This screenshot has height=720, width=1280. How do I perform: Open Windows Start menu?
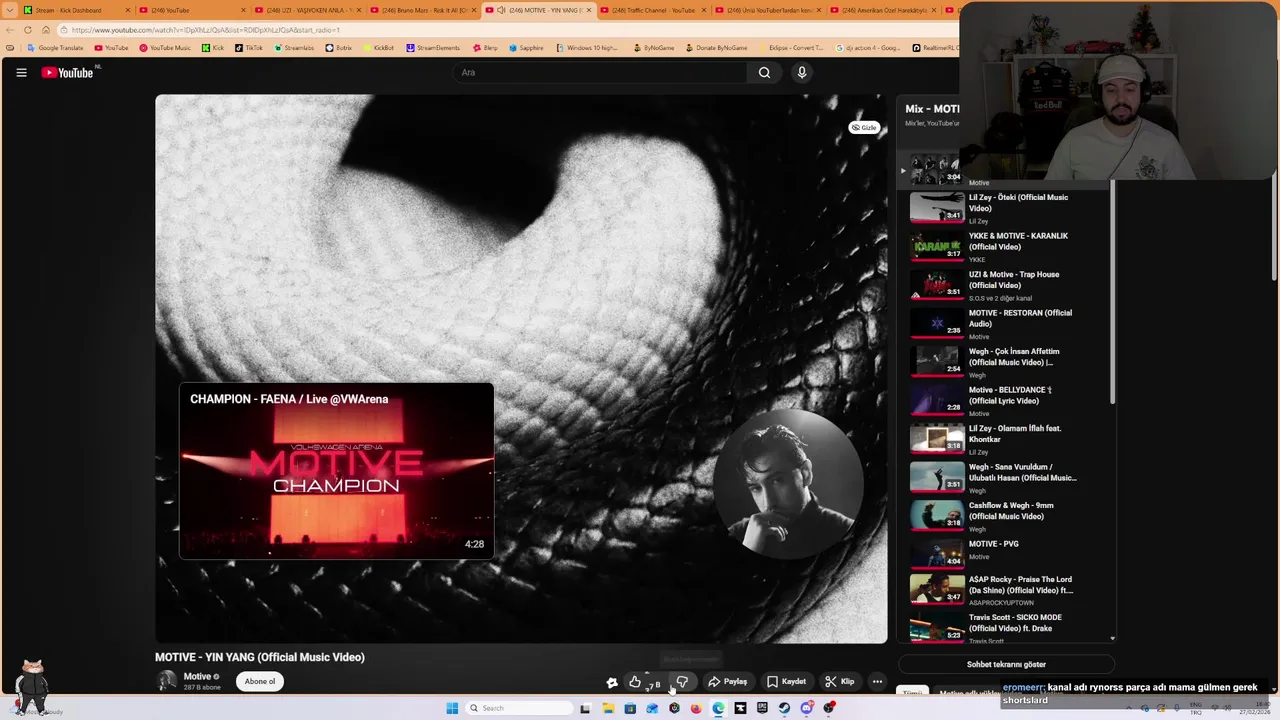tap(452, 708)
